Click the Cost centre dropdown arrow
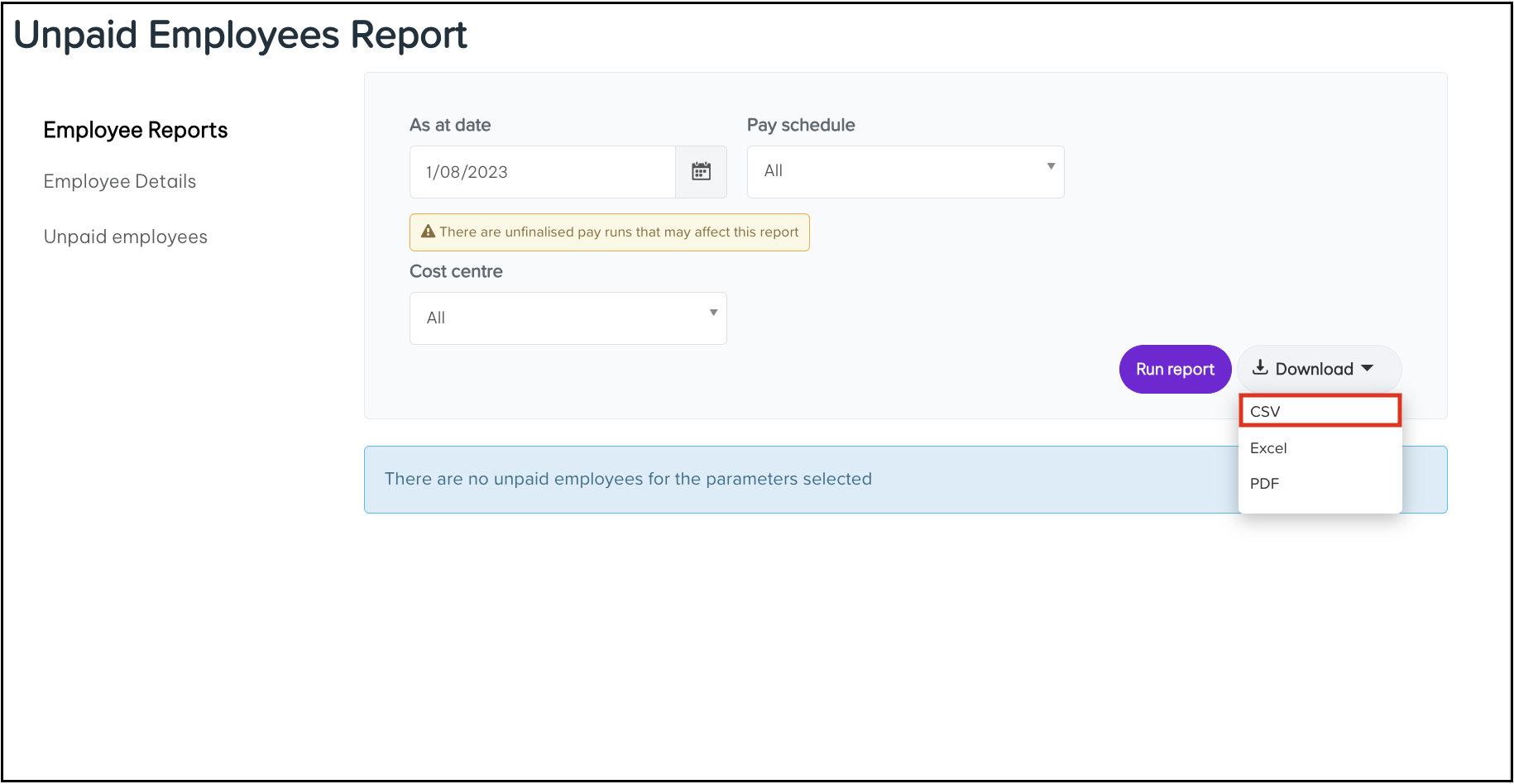The height and width of the screenshot is (784, 1514). click(x=713, y=313)
